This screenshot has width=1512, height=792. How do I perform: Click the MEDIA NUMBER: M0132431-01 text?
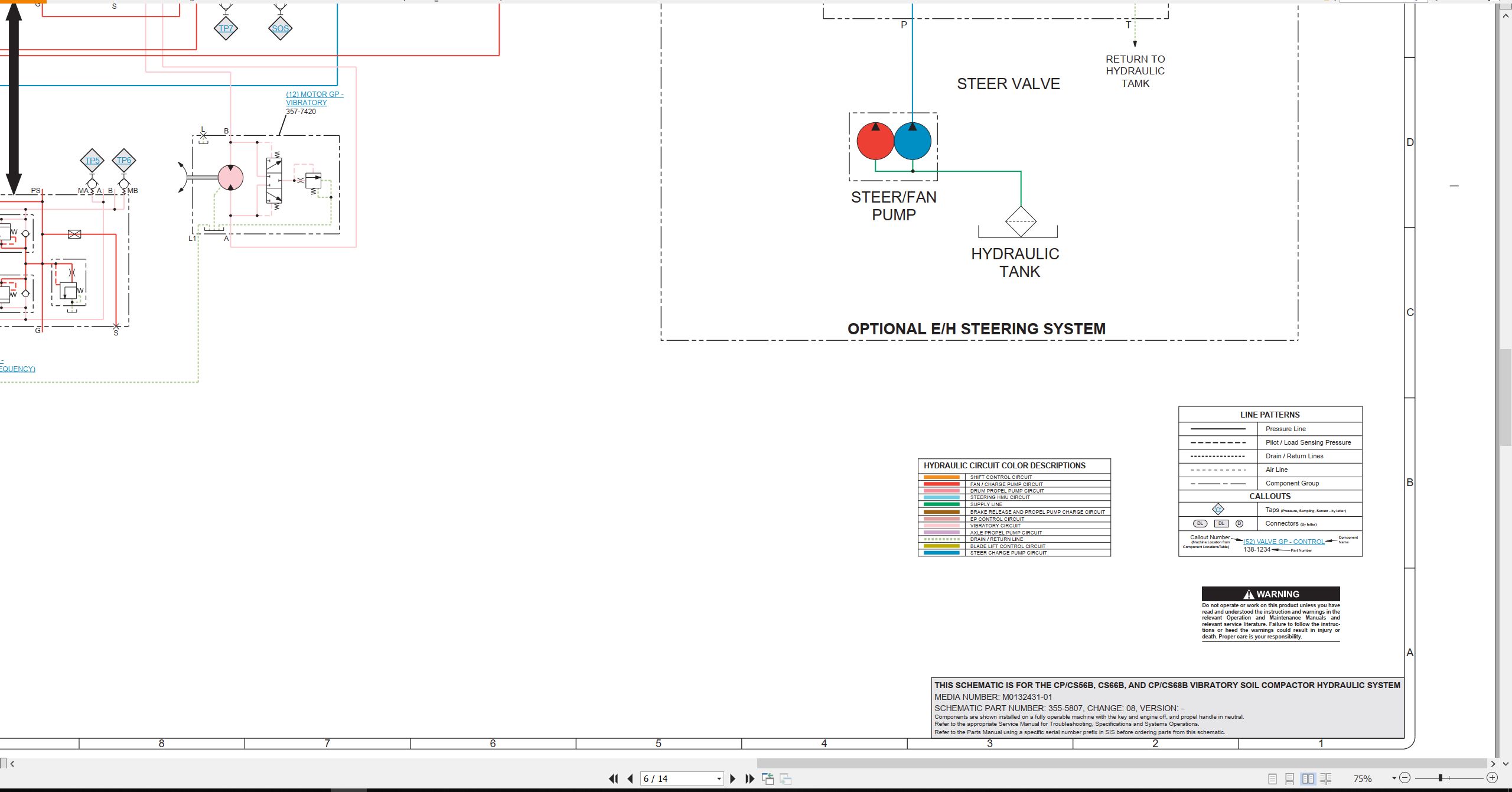click(x=993, y=697)
